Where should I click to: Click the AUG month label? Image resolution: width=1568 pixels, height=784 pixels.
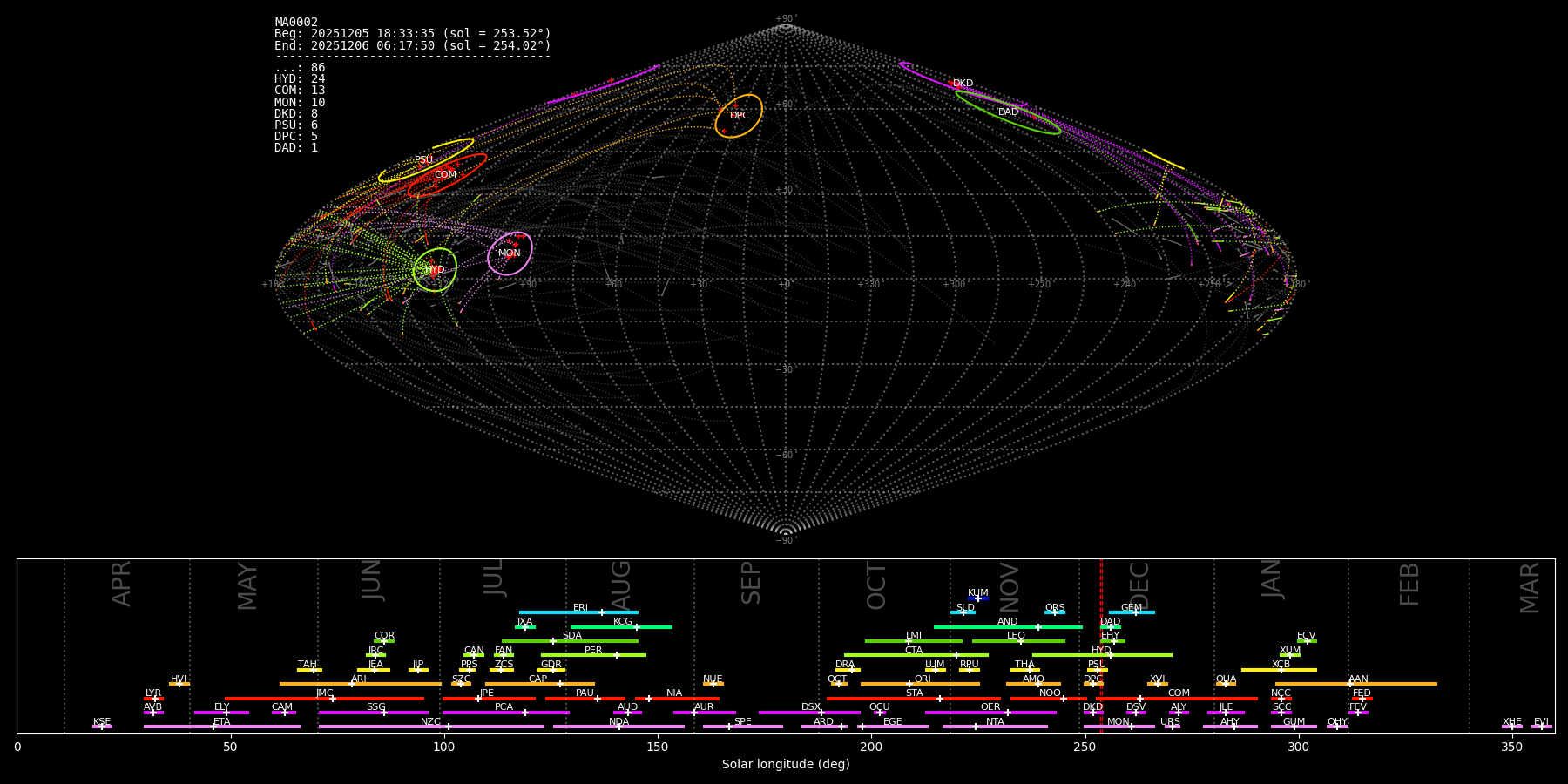[621, 585]
